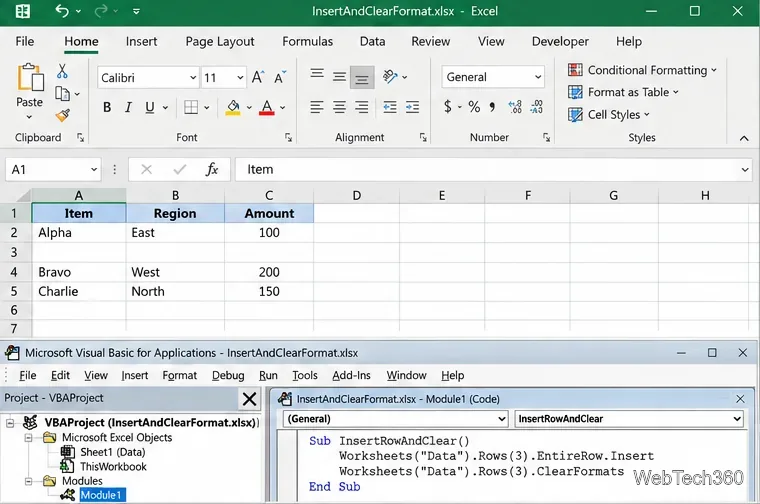
Task: Toggle Italic formatting
Action: tap(128, 107)
